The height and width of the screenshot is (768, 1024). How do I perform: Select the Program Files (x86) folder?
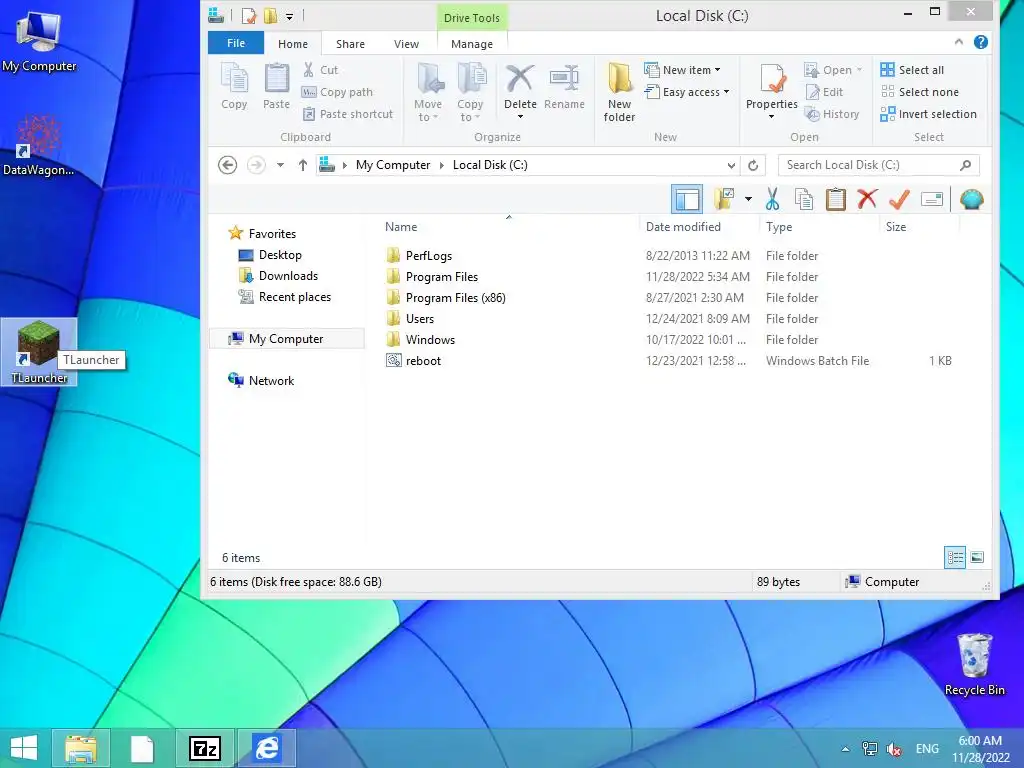coord(446,298)
